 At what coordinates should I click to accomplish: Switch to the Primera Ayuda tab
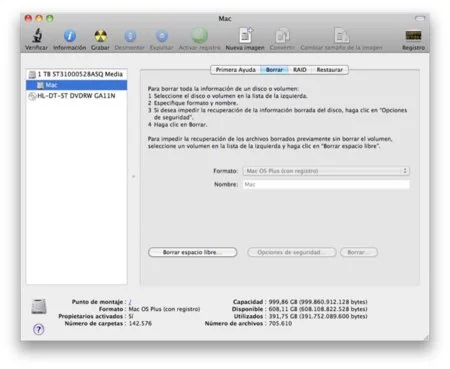pyautogui.click(x=235, y=70)
